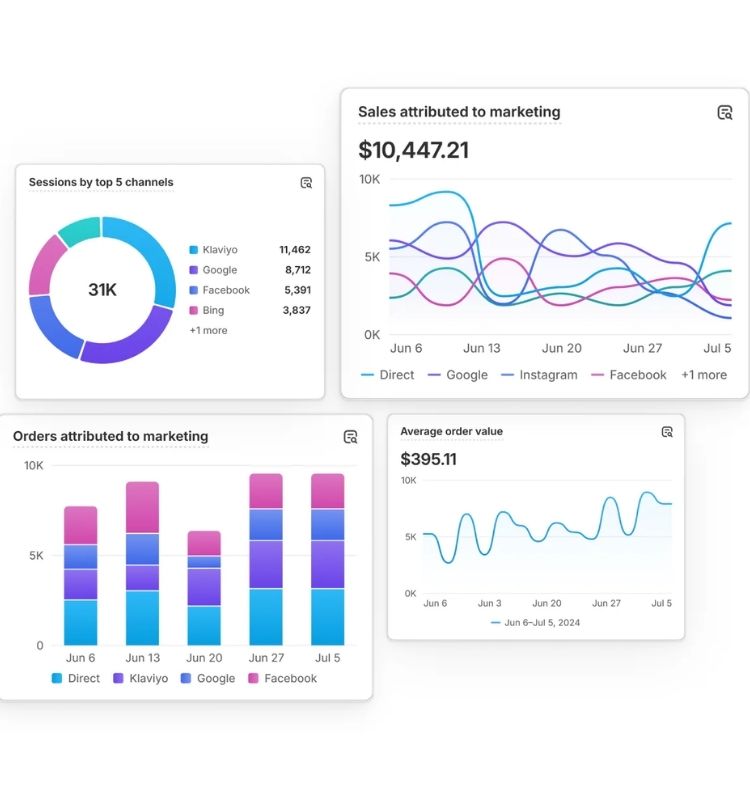Select Klaviyo legend swatch in sessions card
This screenshot has height=800, width=750.
194,250
